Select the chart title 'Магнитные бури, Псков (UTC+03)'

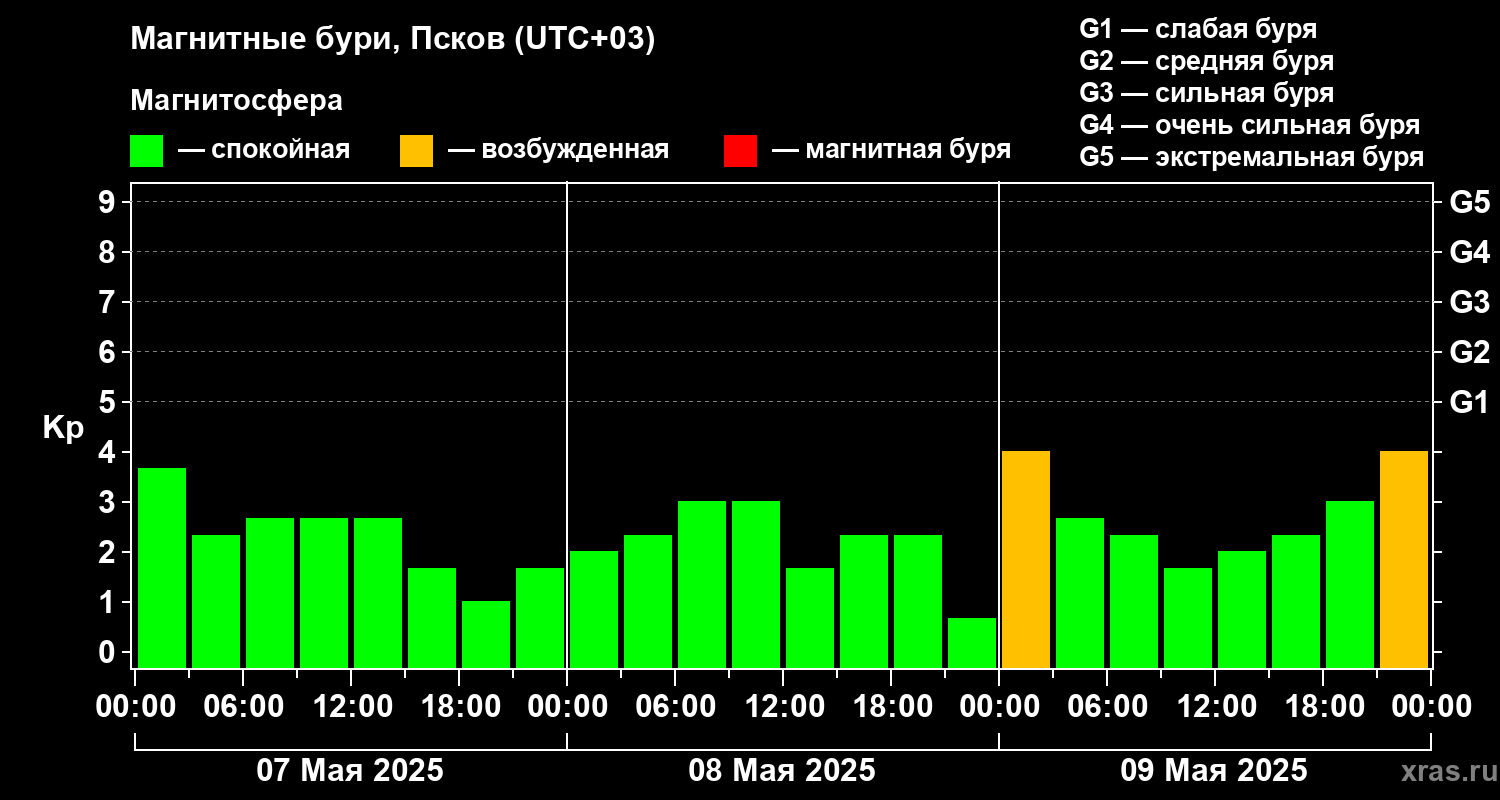pos(393,40)
